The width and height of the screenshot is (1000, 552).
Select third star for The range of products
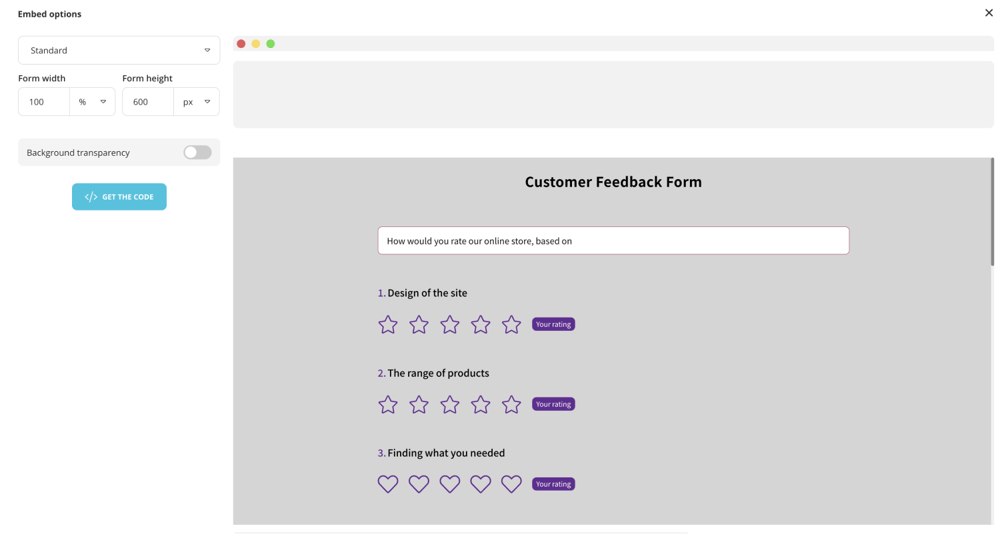coord(450,404)
